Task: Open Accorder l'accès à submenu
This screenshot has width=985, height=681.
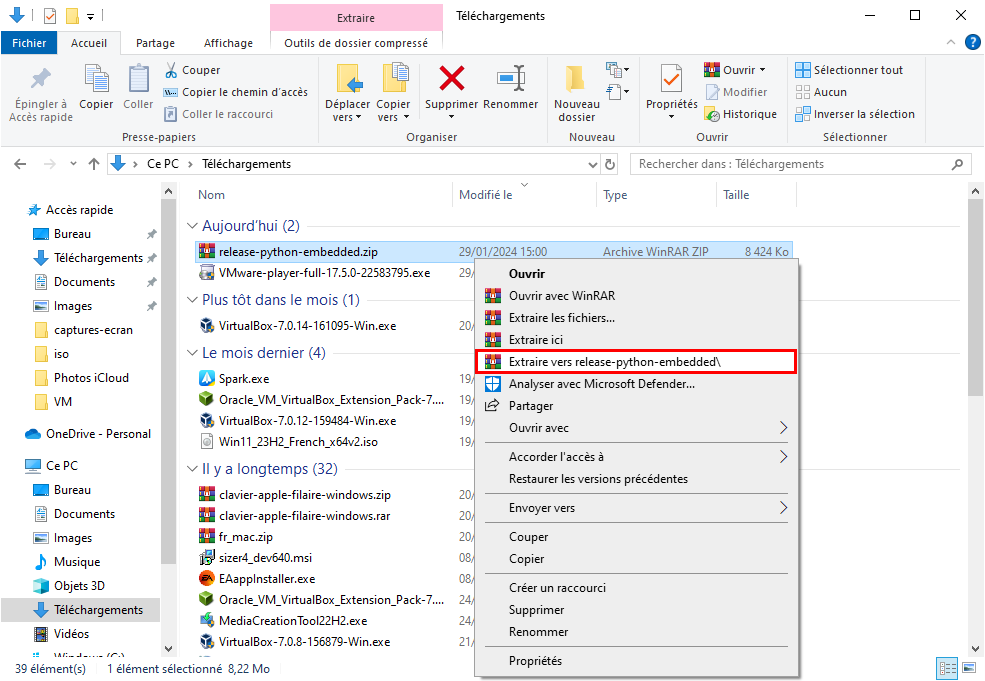Action: tap(636, 457)
